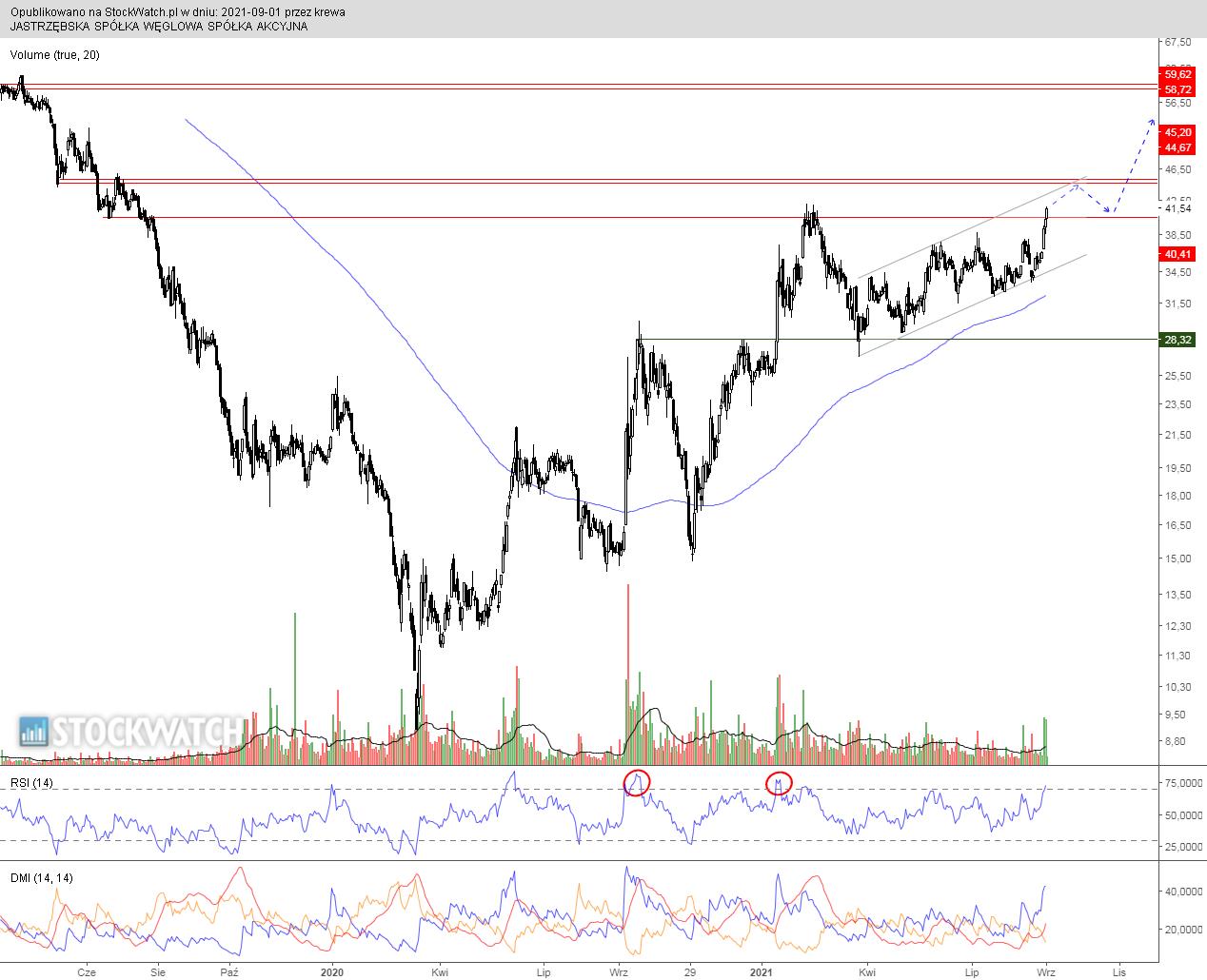
Task: Click the 12,30 price axis value
Action: pos(1177,625)
